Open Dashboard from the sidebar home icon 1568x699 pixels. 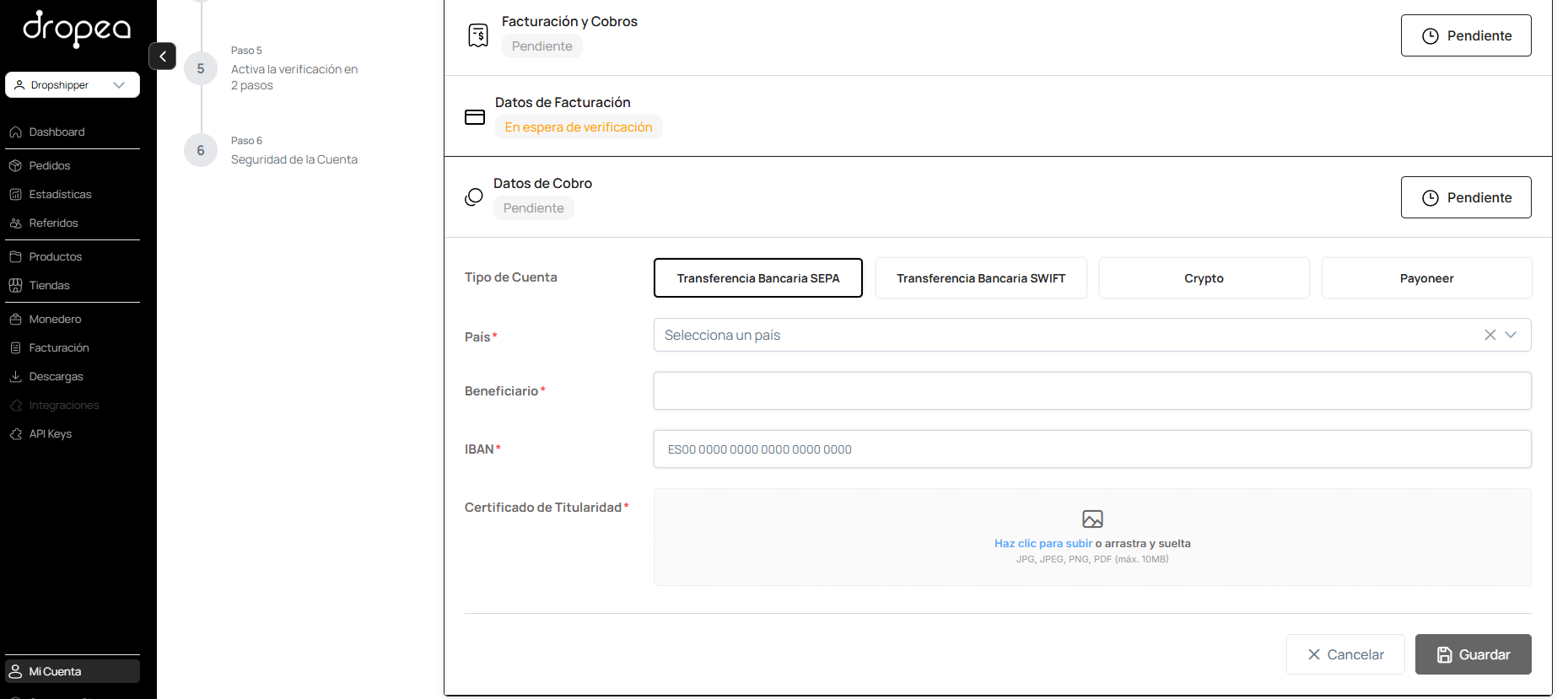tap(15, 132)
